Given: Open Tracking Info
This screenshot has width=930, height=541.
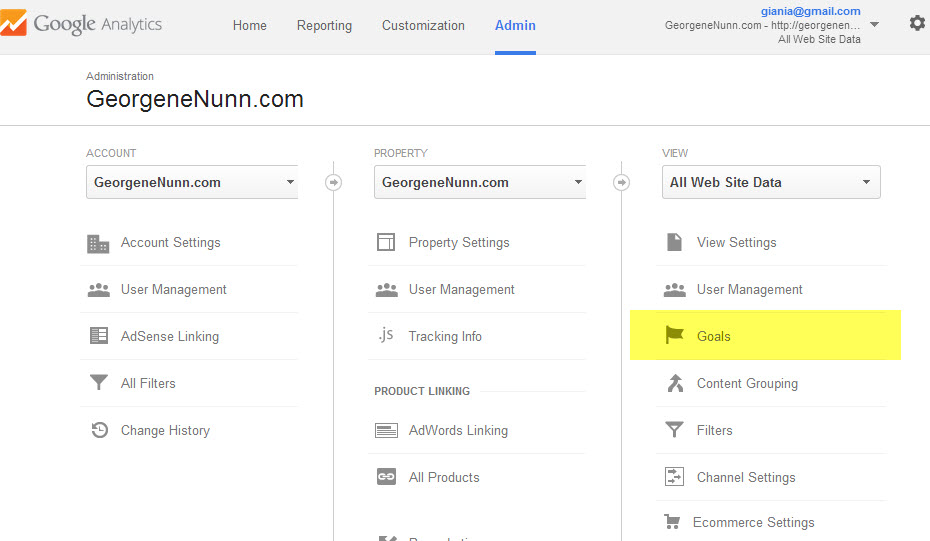Looking at the screenshot, I should (445, 336).
